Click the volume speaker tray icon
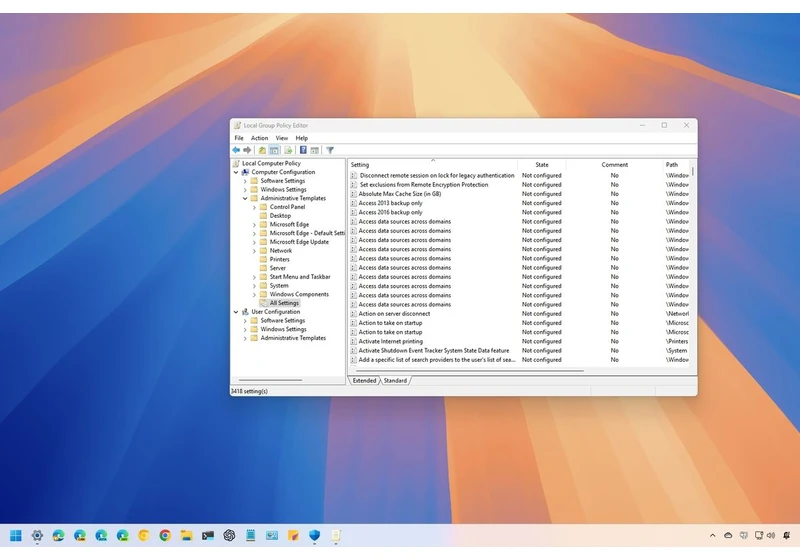 771,536
